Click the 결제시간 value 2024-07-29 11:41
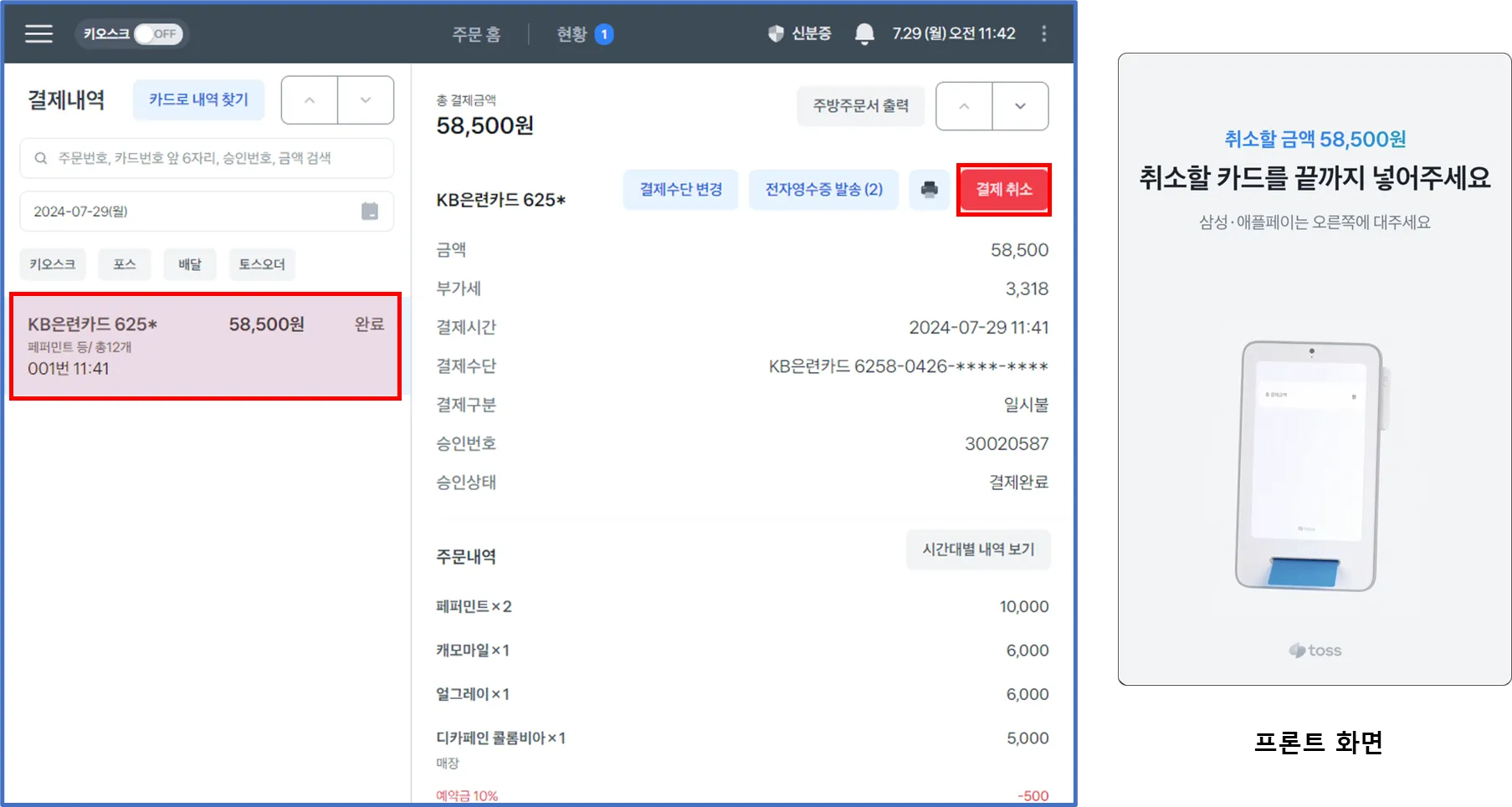The image size is (1512, 807). pos(979,328)
